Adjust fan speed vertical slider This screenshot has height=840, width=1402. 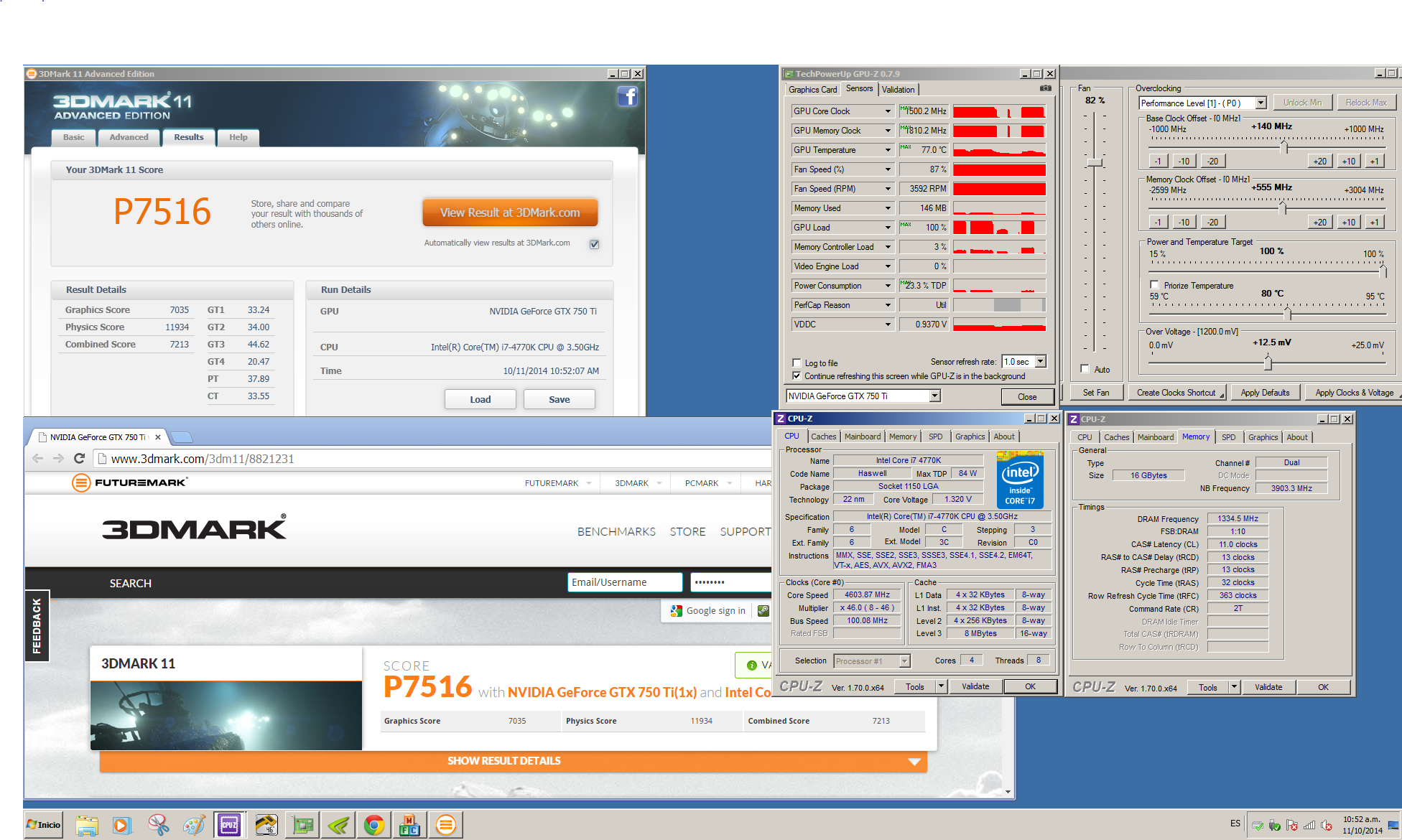1095,163
